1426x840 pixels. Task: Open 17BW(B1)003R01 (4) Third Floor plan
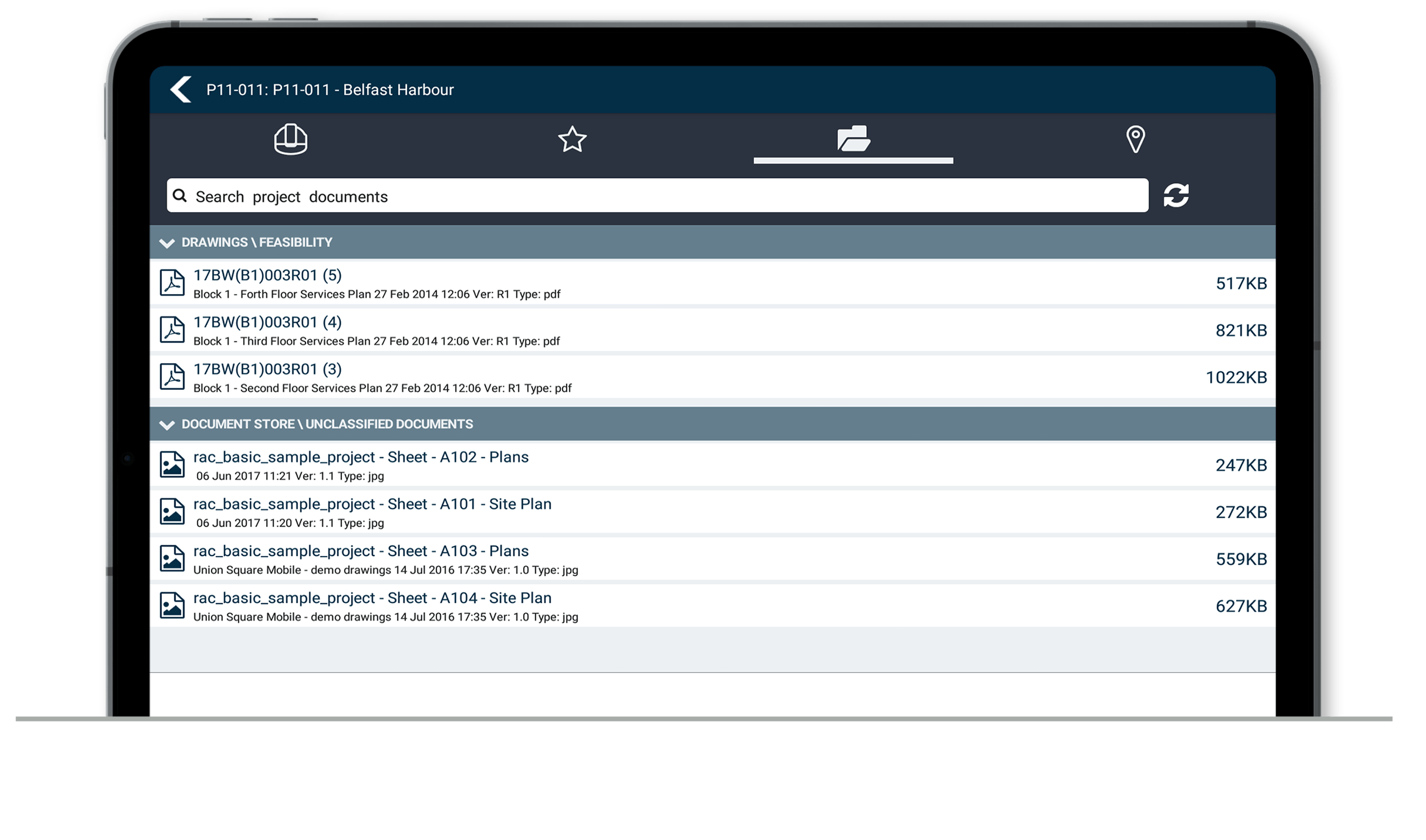click(267, 322)
